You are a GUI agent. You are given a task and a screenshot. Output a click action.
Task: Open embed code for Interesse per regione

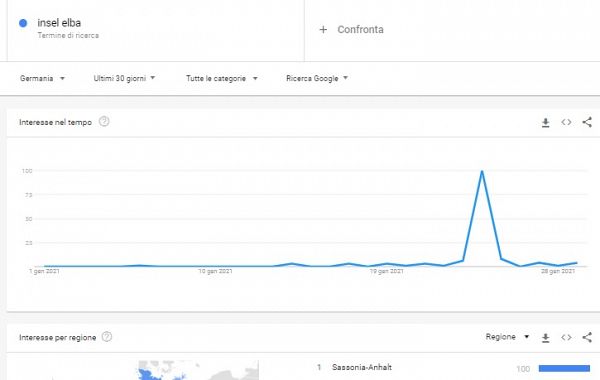[566, 337]
